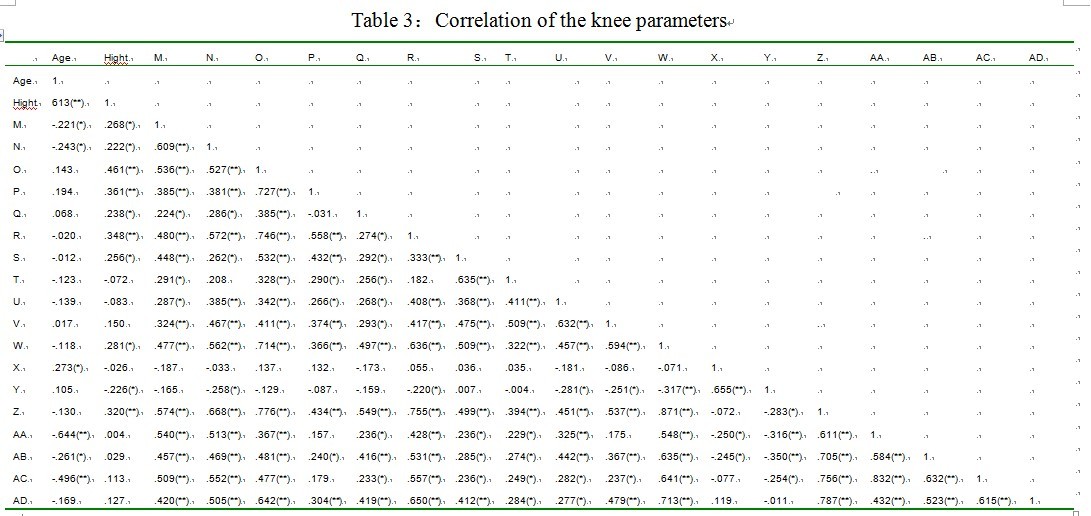Screen dimensions: 1091x516
Task: Click the .746(**) cell in R row
Action: tap(273, 235)
